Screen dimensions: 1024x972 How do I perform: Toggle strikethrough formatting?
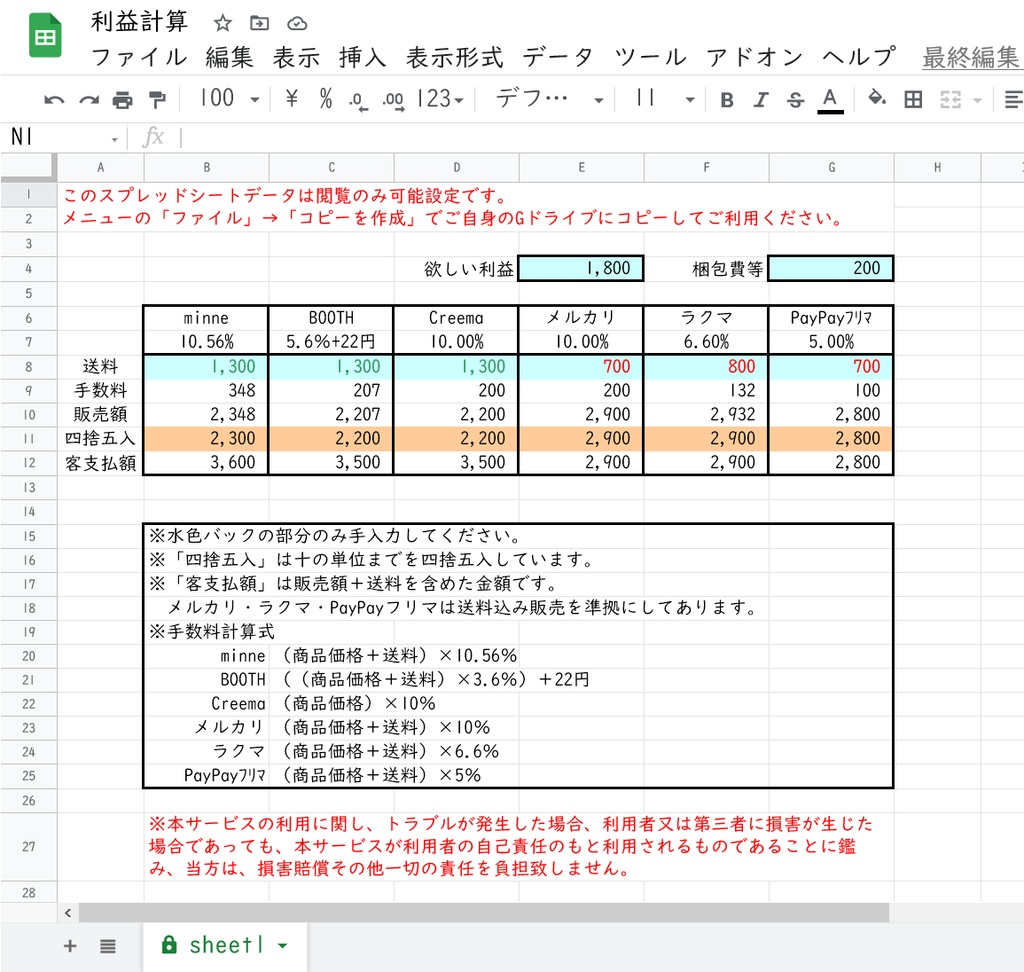pos(795,100)
